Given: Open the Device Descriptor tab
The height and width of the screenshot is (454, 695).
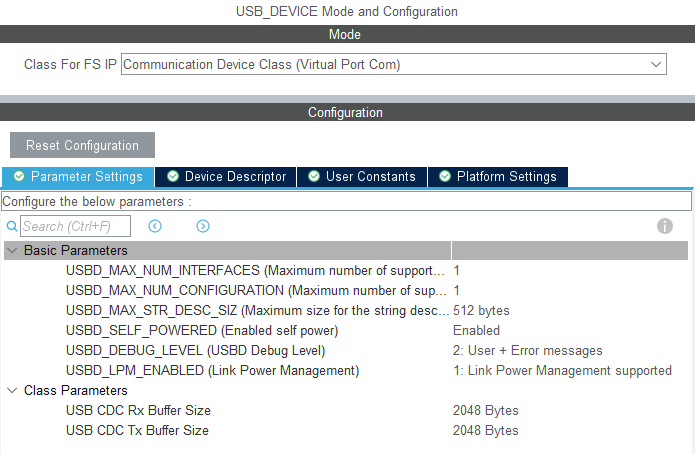Looking at the screenshot, I should coord(226,176).
